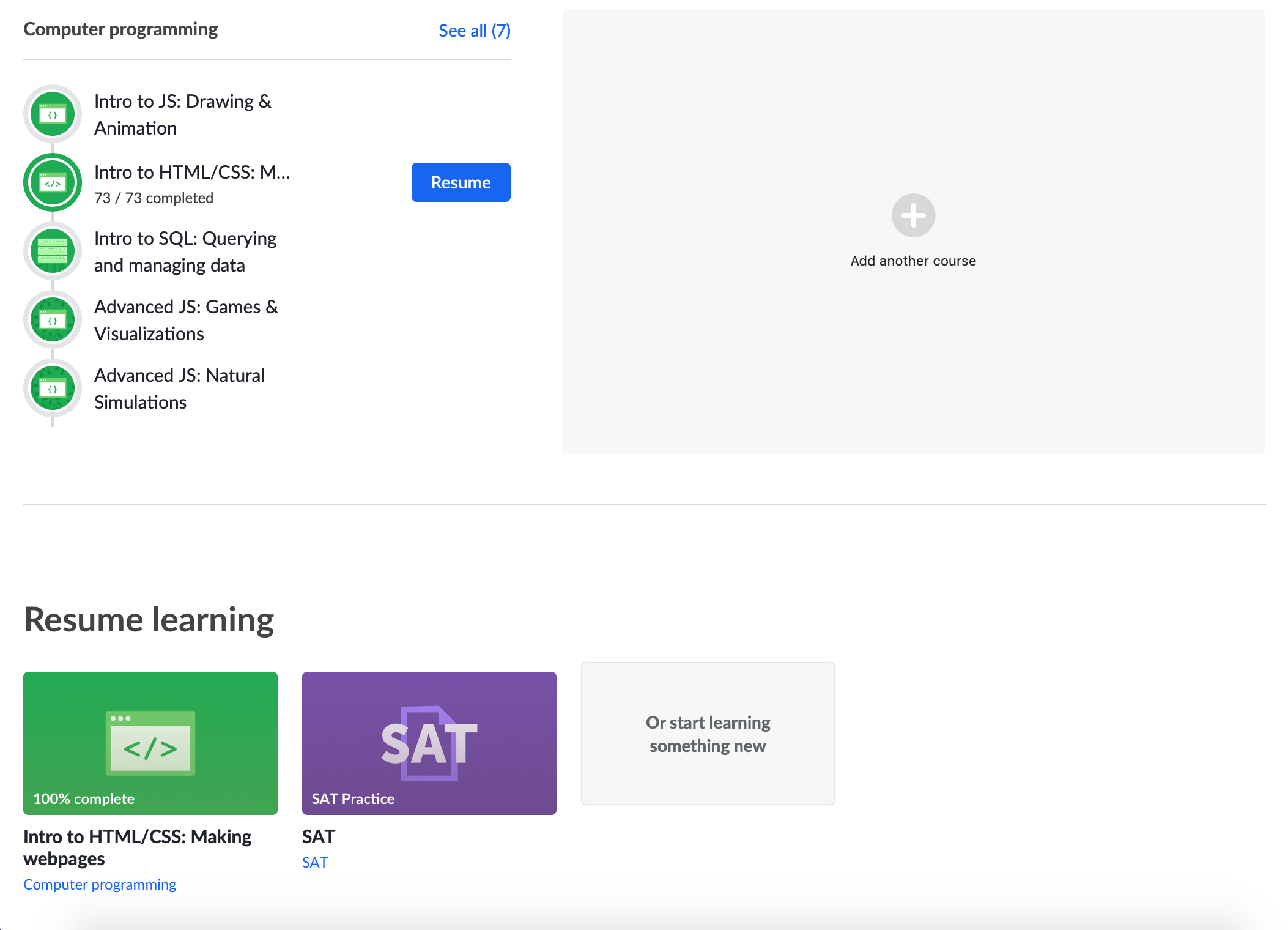Click the SAT Practice label on purple card

353,798
